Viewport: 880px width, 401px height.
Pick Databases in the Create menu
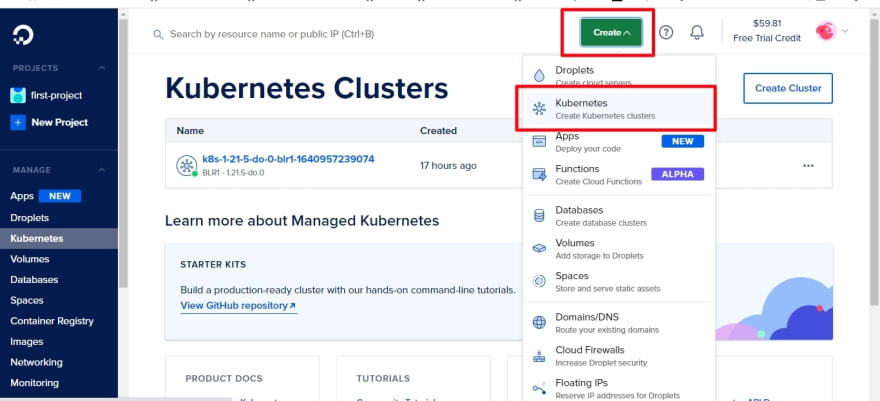click(x=618, y=215)
